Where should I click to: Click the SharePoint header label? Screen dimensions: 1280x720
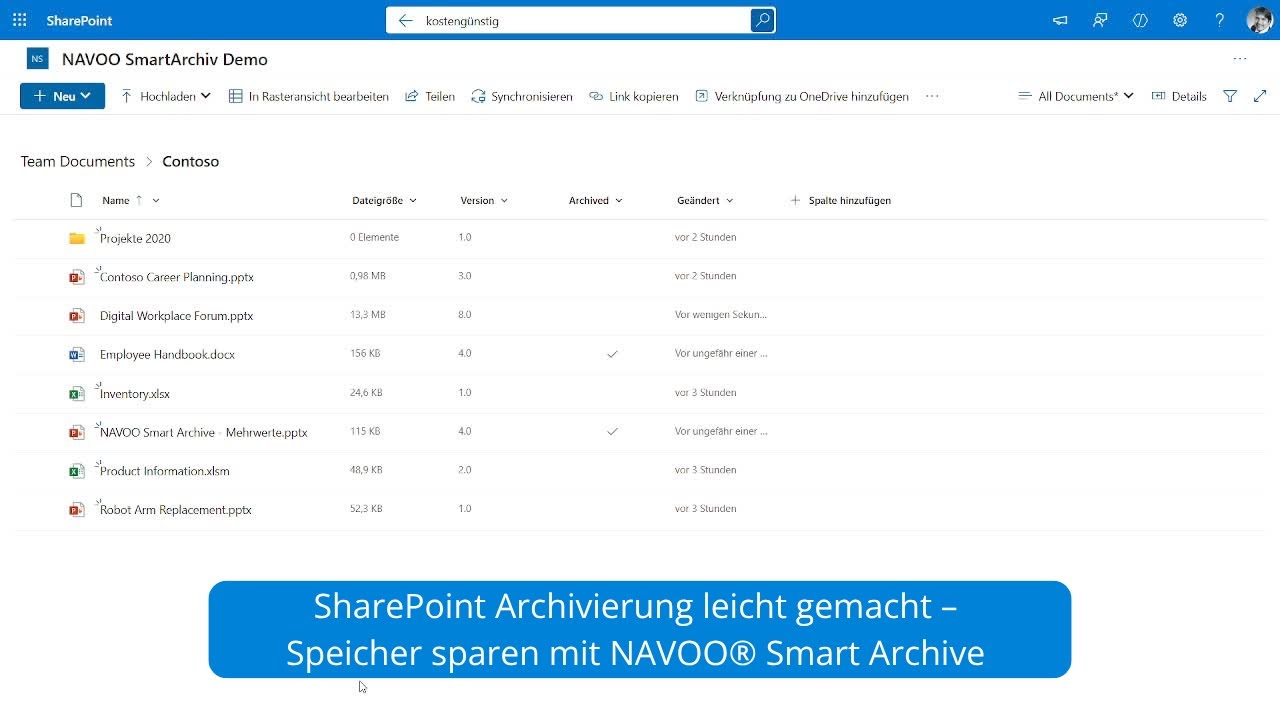tap(79, 20)
